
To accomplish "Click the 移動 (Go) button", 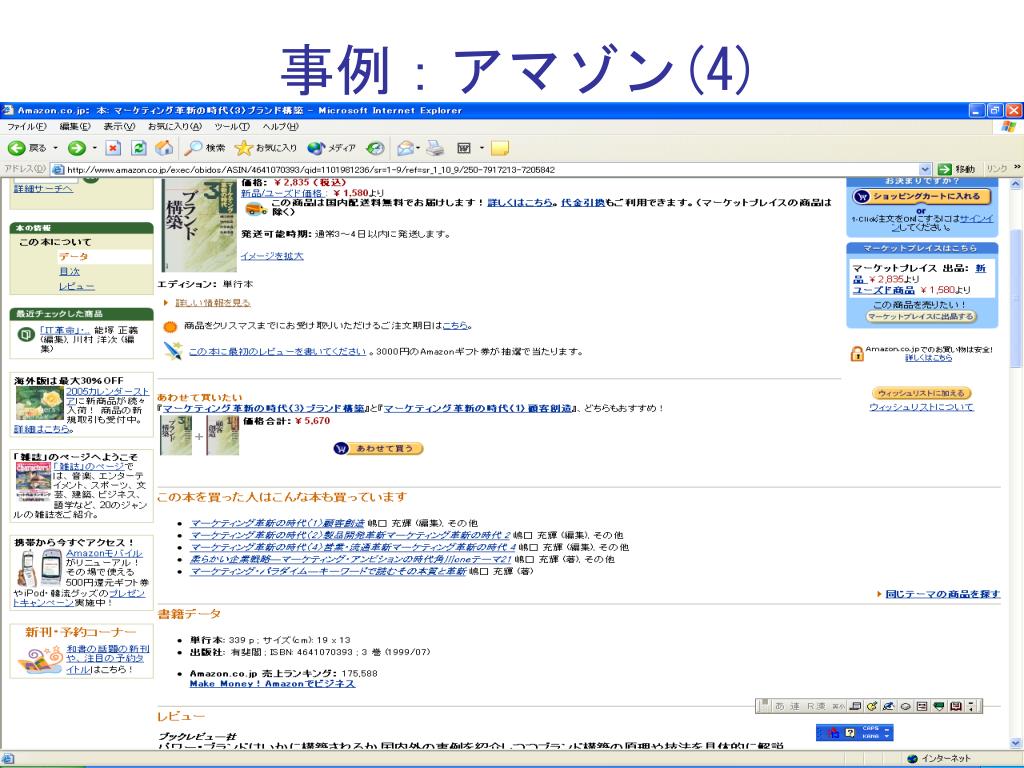I will point(956,169).
